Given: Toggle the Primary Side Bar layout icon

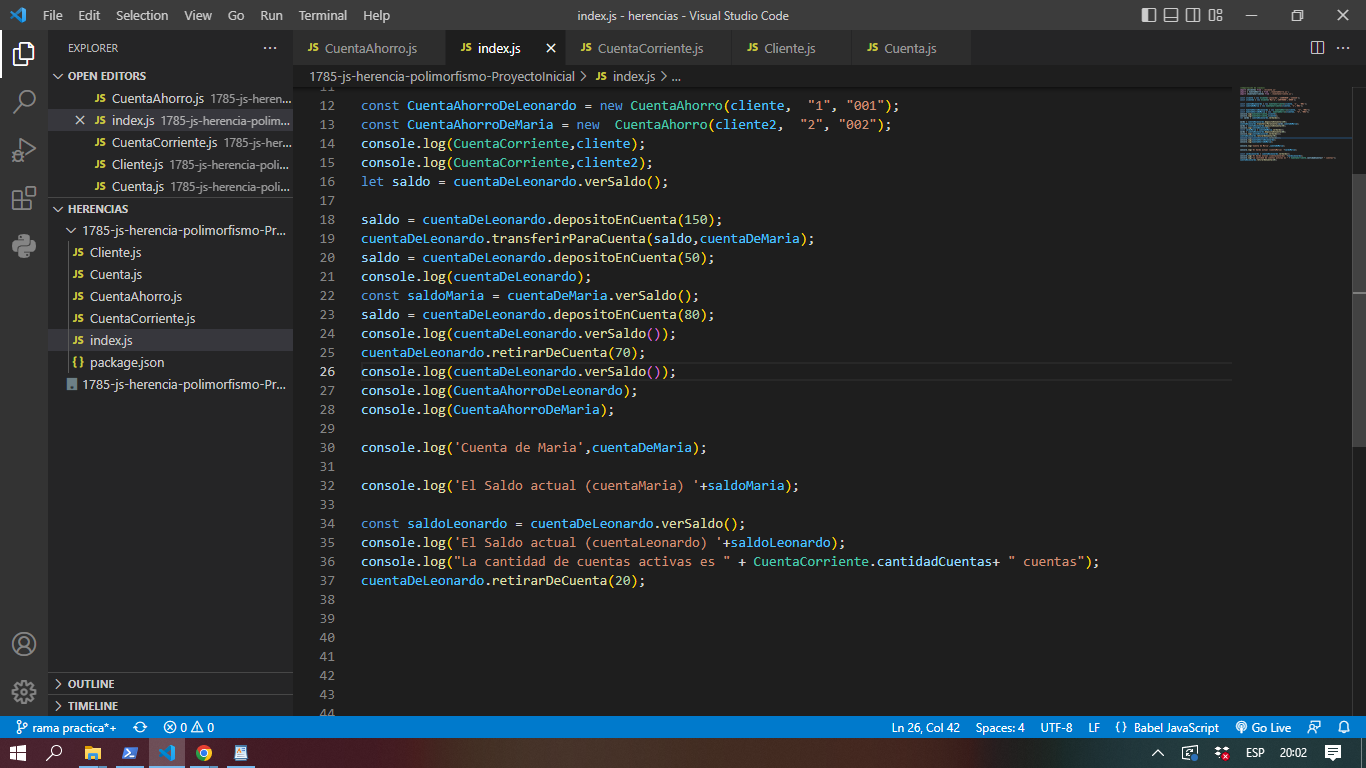Looking at the screenshot, I should click(1148, 15).
